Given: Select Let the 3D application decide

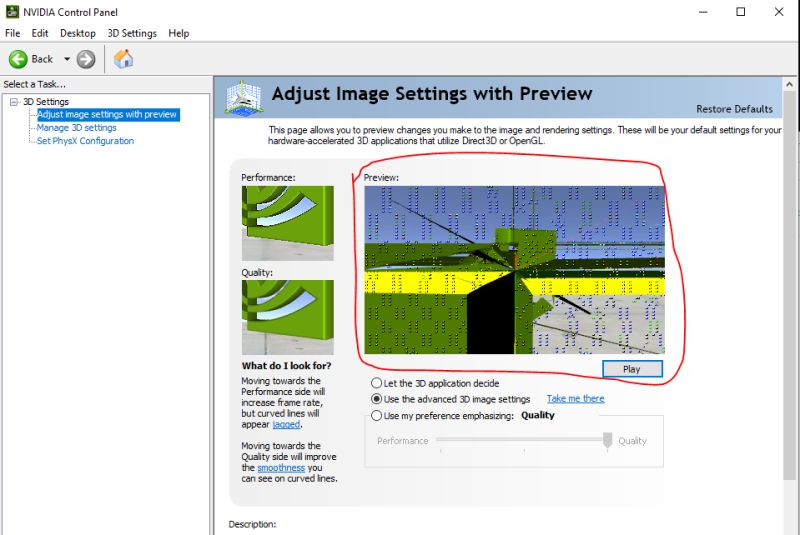Looking at the screenshot, I should pyautogui.click(x=377, y=383).
